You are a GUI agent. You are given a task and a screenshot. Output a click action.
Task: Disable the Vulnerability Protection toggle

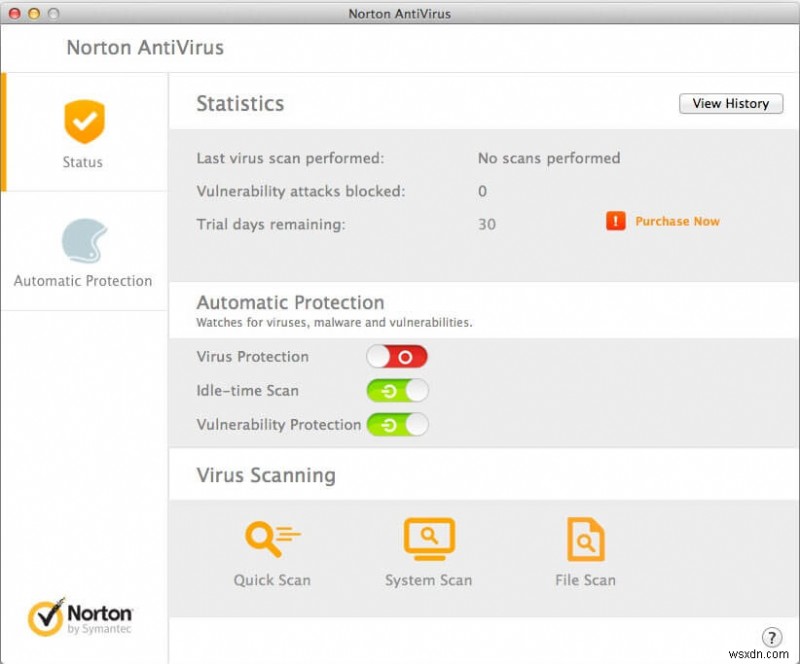pos(397,425)
